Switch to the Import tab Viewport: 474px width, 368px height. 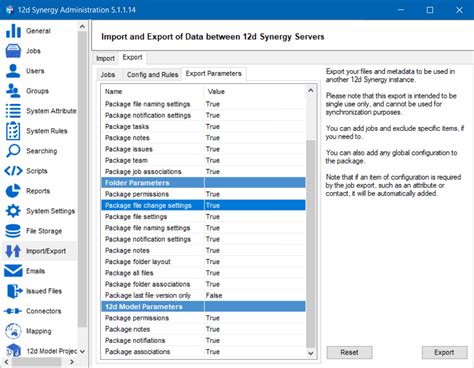pyautogui.click(x=105, y=58)
